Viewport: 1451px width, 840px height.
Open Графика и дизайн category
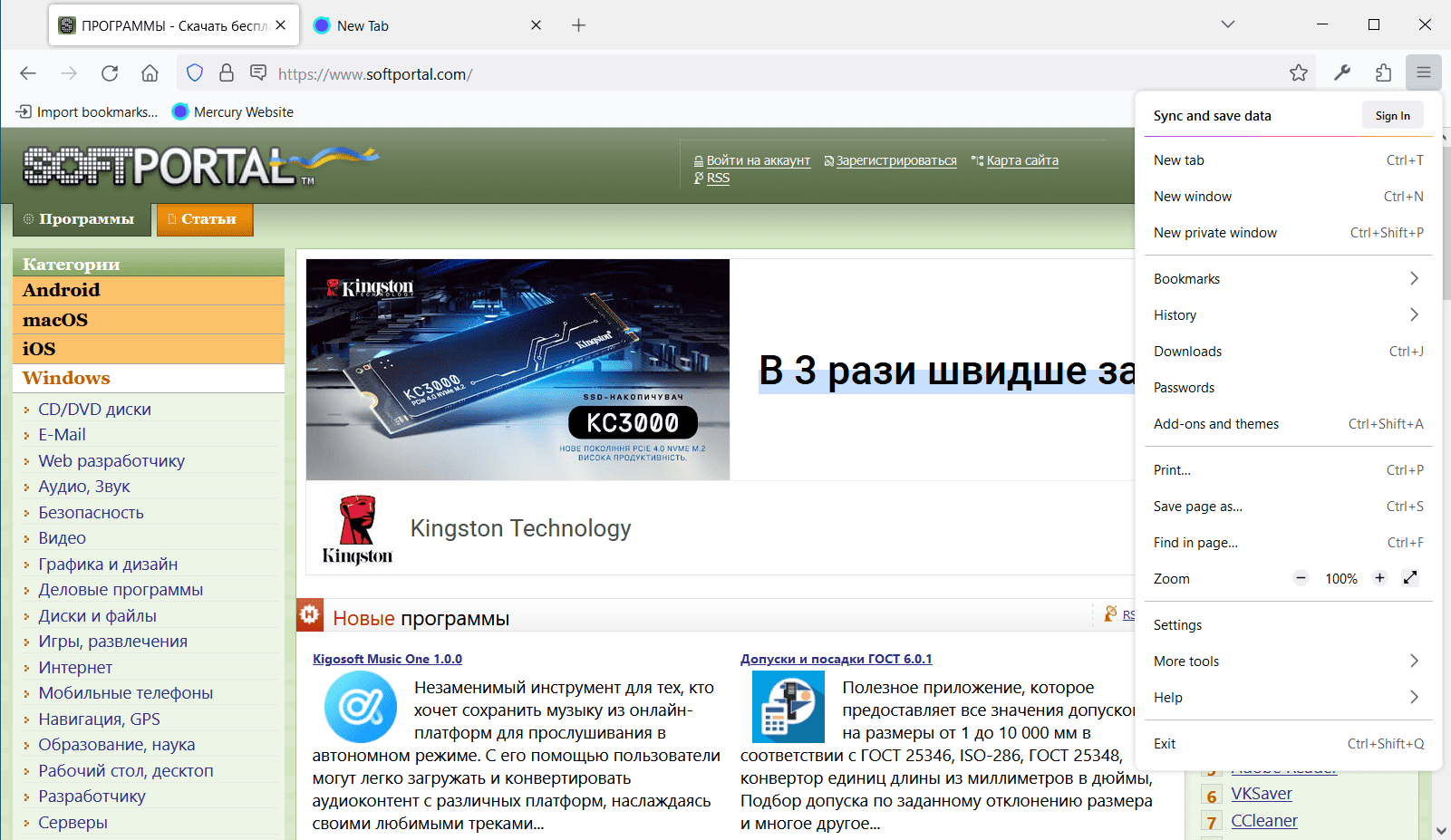pyautogui.click(x=108, y=565)
